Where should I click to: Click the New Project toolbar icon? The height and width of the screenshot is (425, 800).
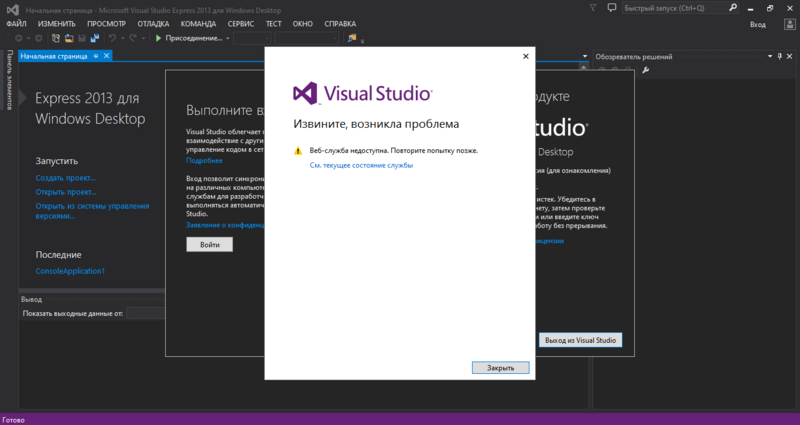pos(56,38)
